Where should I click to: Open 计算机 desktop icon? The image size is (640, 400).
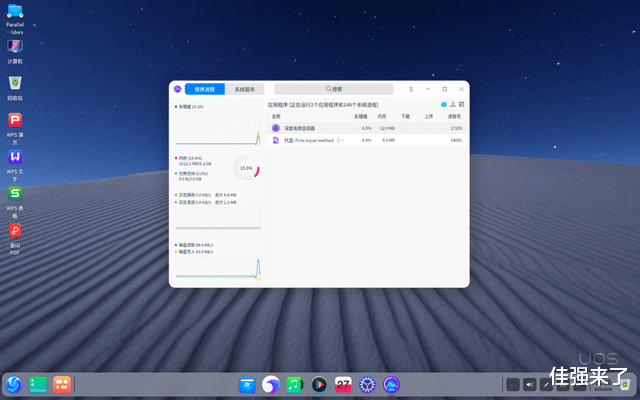[x=15, y=52]
